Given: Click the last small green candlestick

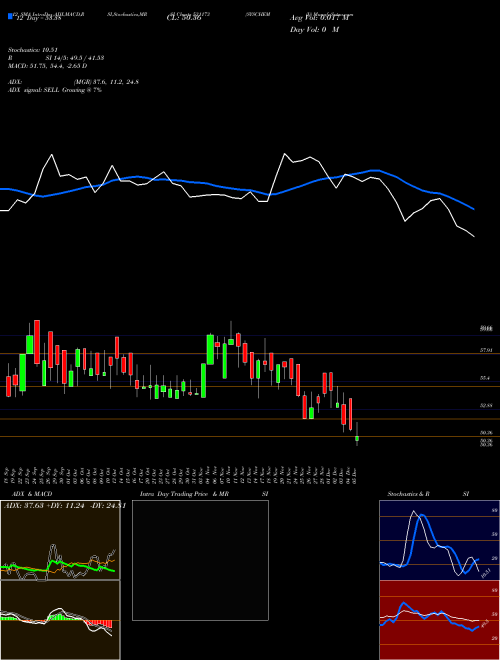Looking at the screenshot, I should 357,439.
